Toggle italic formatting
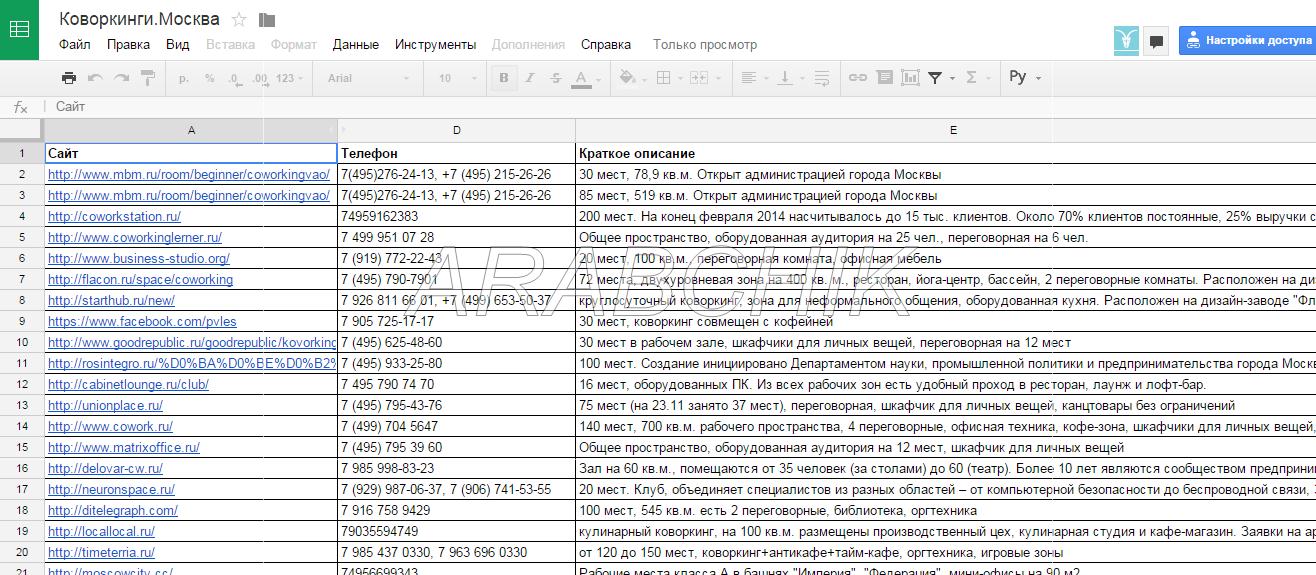 pyautogui.click(x=530, y=78)
